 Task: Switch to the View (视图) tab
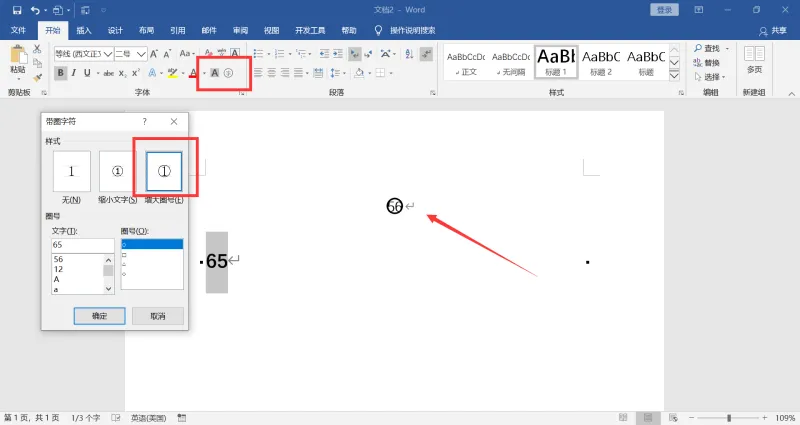click(x=271, y=31)
